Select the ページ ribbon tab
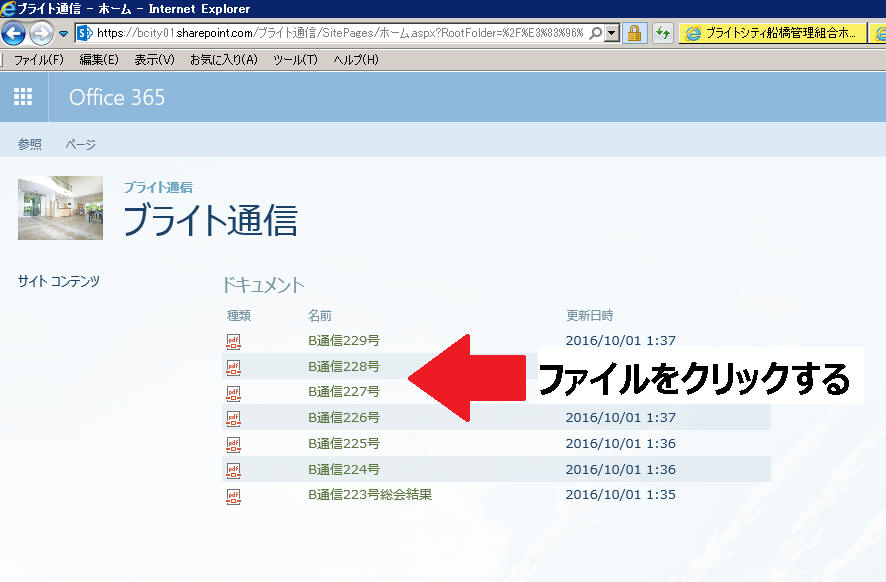 pos(80,144)
